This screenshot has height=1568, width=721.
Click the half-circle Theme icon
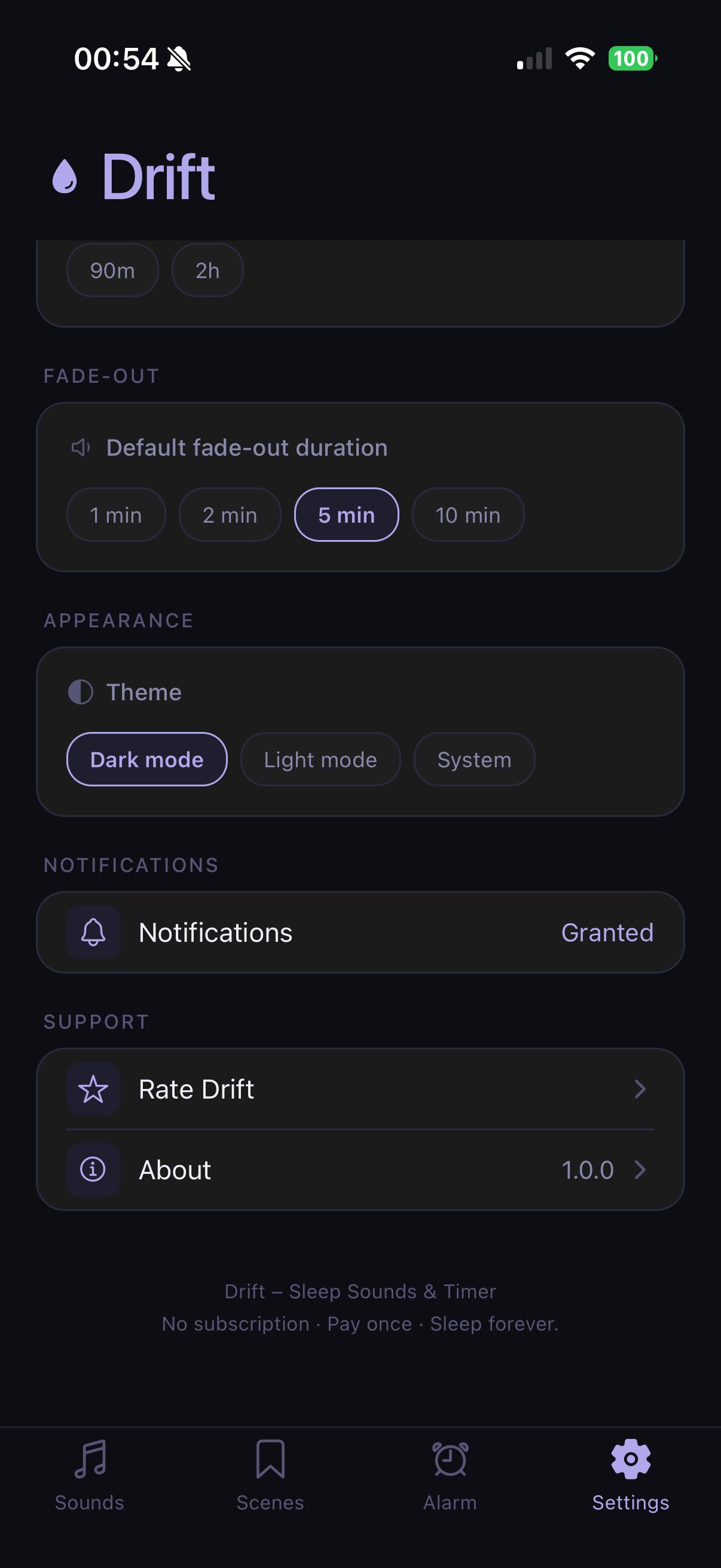(80, 692)
